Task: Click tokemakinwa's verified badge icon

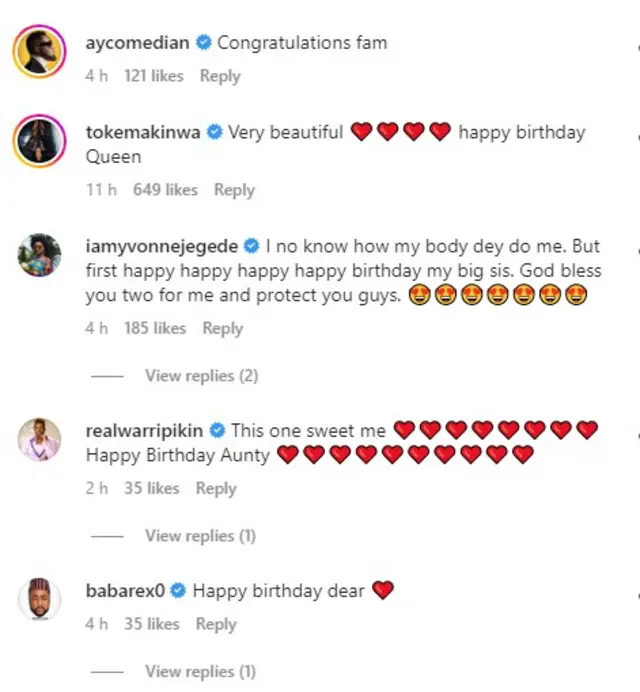Action: click(215, 132)
